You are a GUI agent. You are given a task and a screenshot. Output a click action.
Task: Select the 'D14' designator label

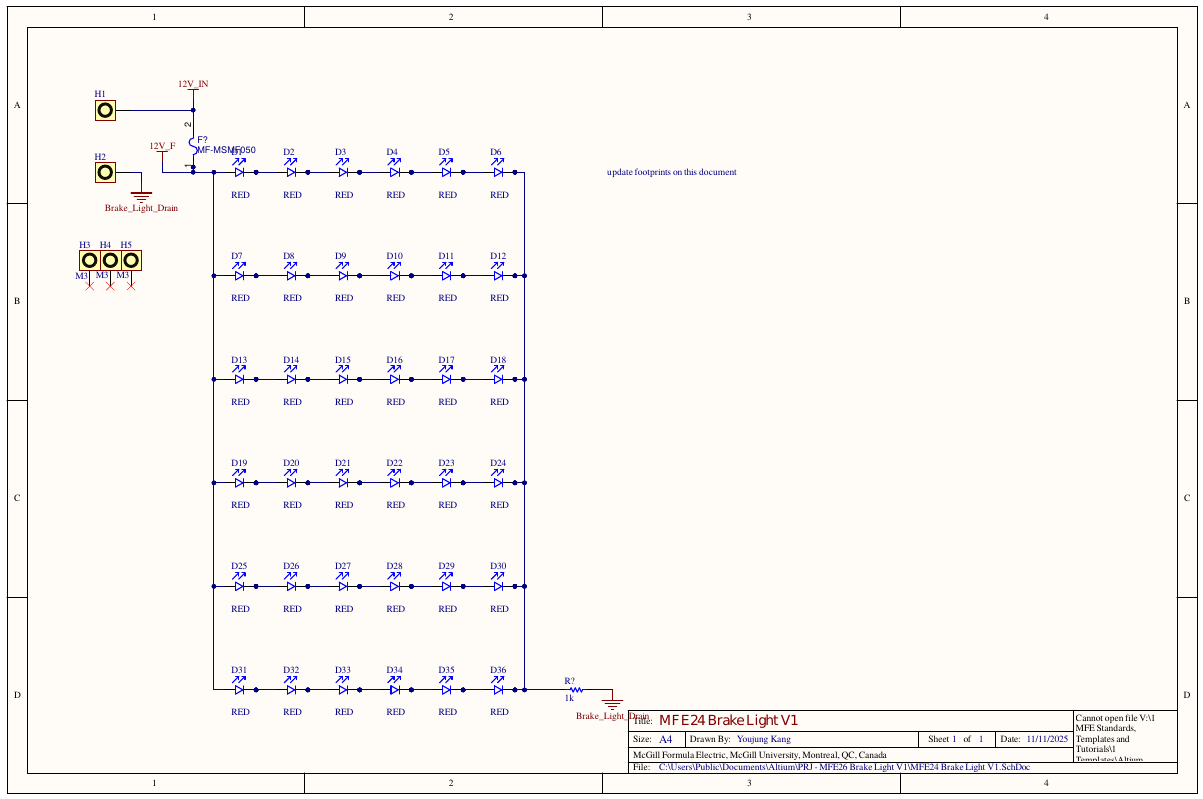pyautogui.click(x=291, y=359)
